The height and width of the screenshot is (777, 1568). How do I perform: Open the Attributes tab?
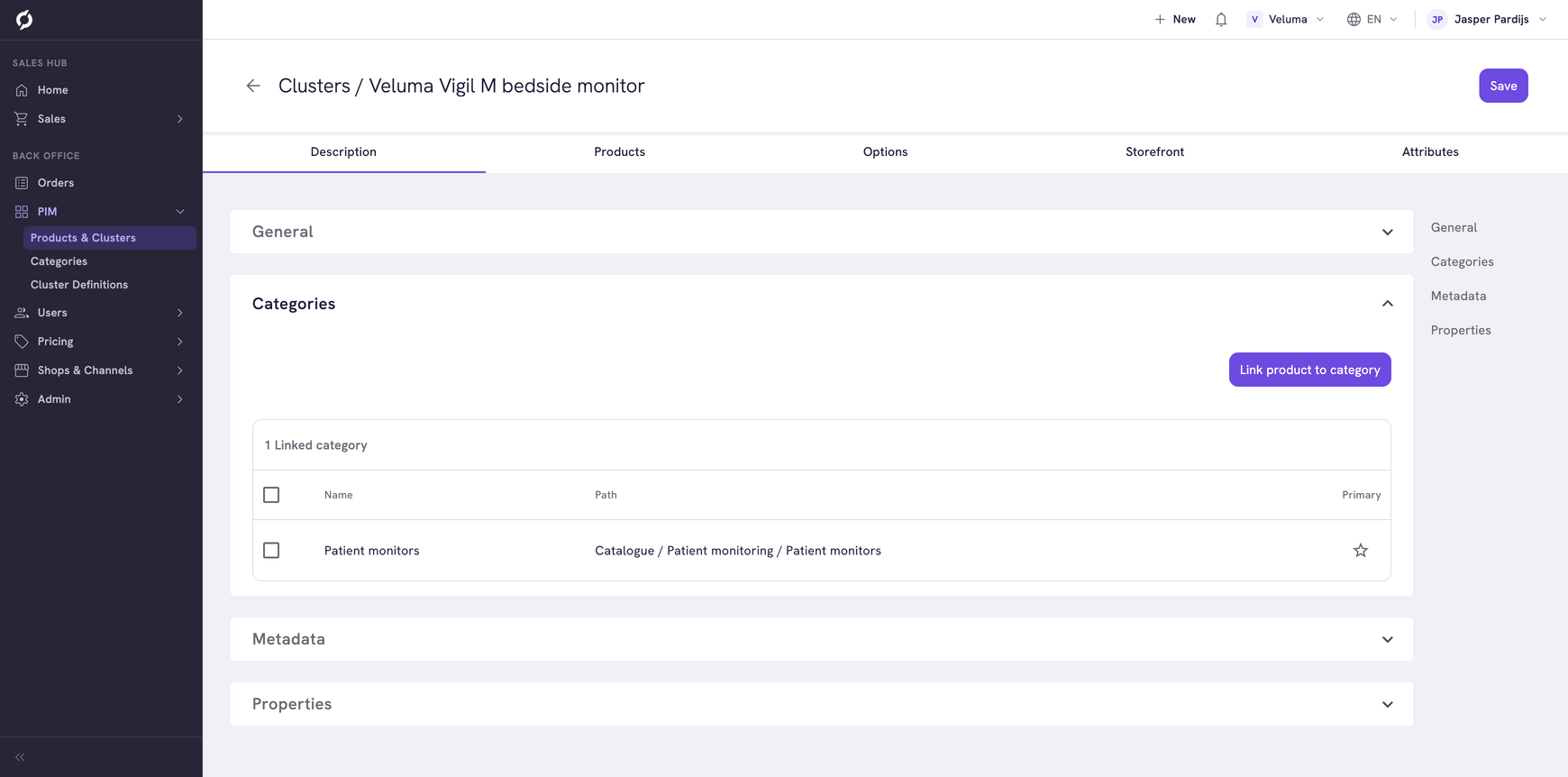coord(1430,152)
